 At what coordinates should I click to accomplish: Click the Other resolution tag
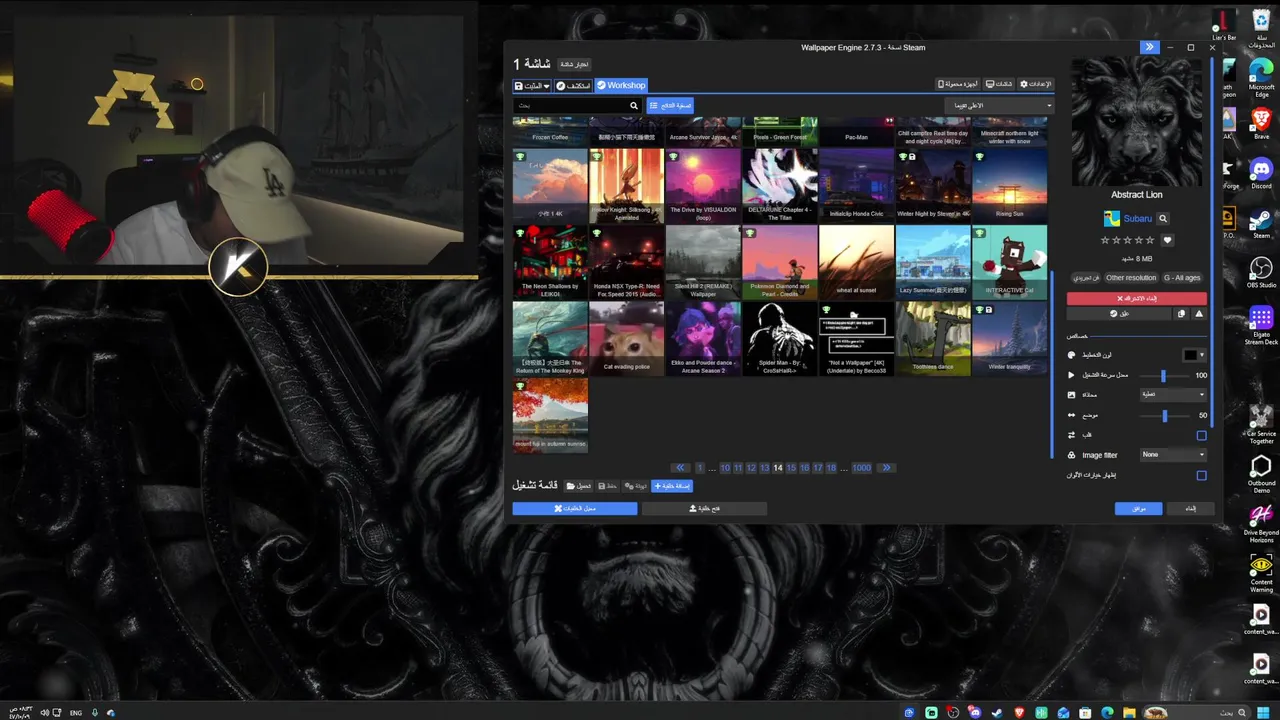[1131, 278]
